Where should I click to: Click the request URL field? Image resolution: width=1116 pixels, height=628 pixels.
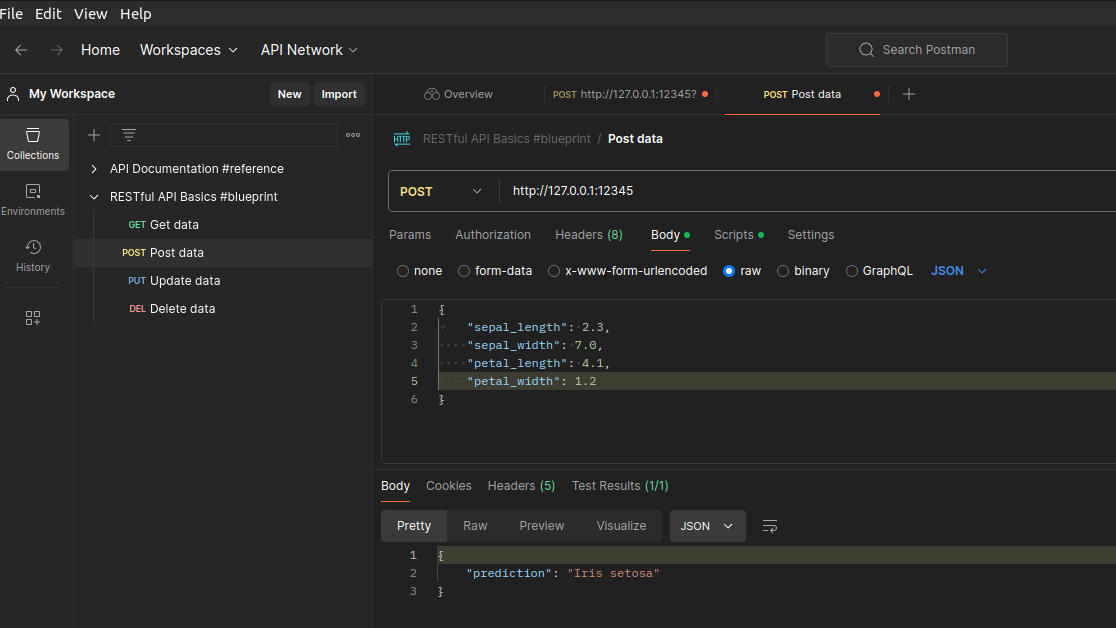point(700,190)
